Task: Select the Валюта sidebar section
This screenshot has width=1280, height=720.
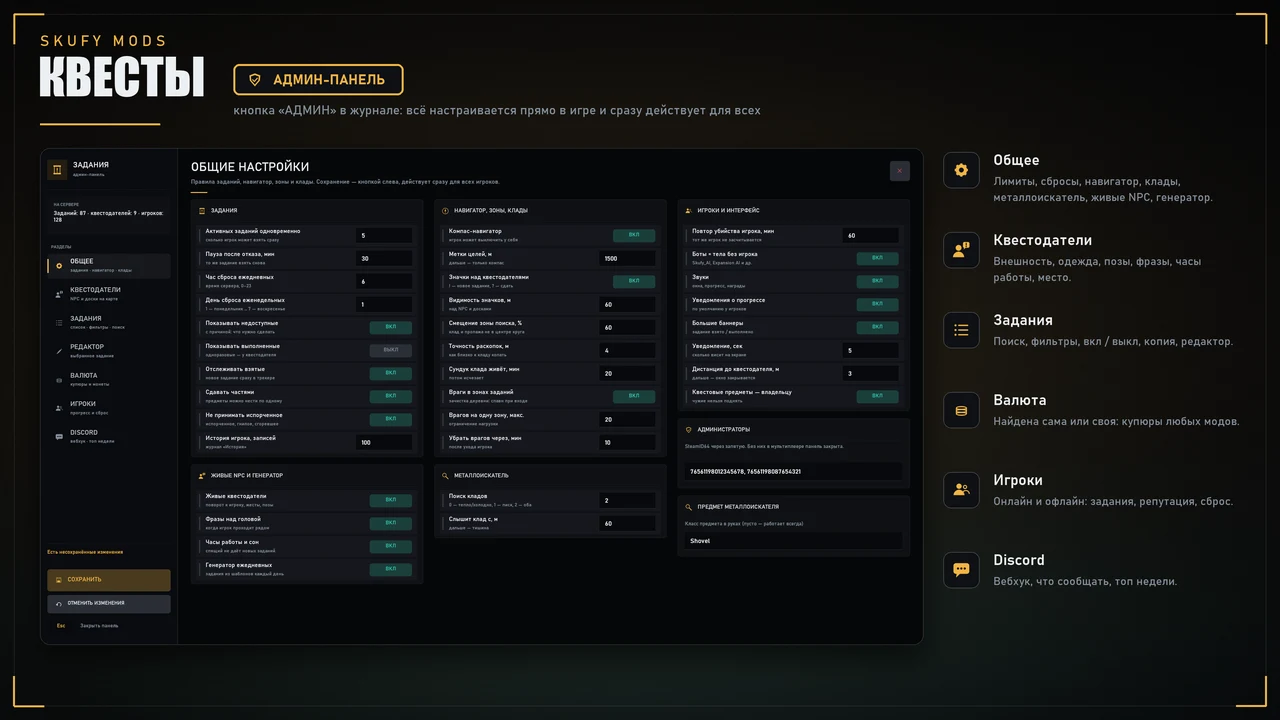Action: pos(109,380)
